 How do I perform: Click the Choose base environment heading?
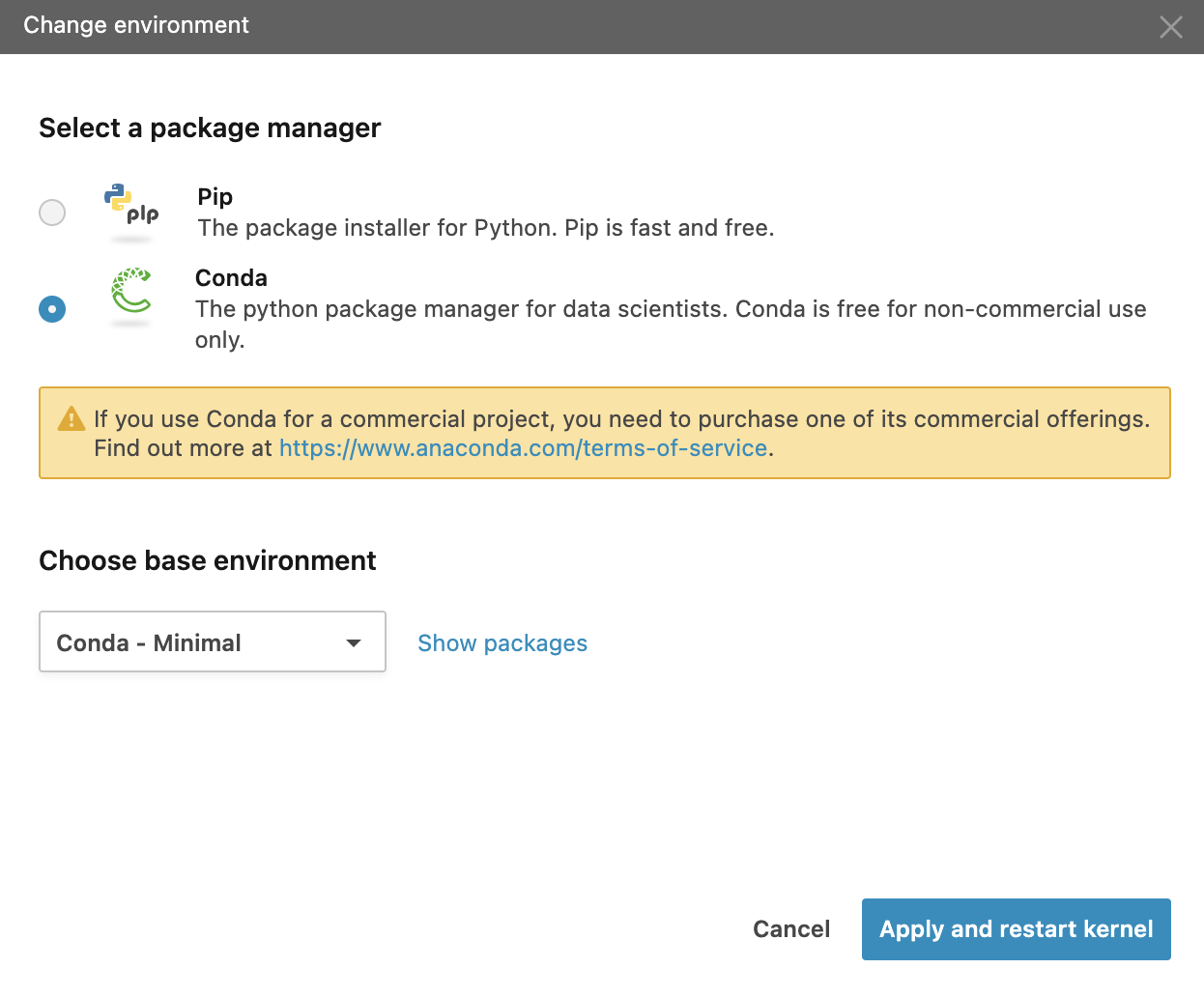pyautogui.click(x=208, y=561)
